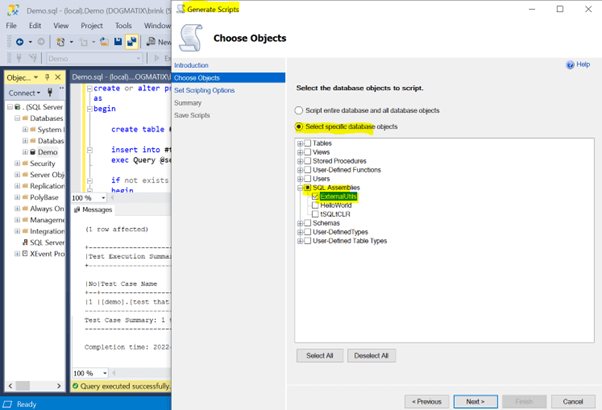Click the SQL Server Agent icon in Object Explorer

(x=25, y=242)
